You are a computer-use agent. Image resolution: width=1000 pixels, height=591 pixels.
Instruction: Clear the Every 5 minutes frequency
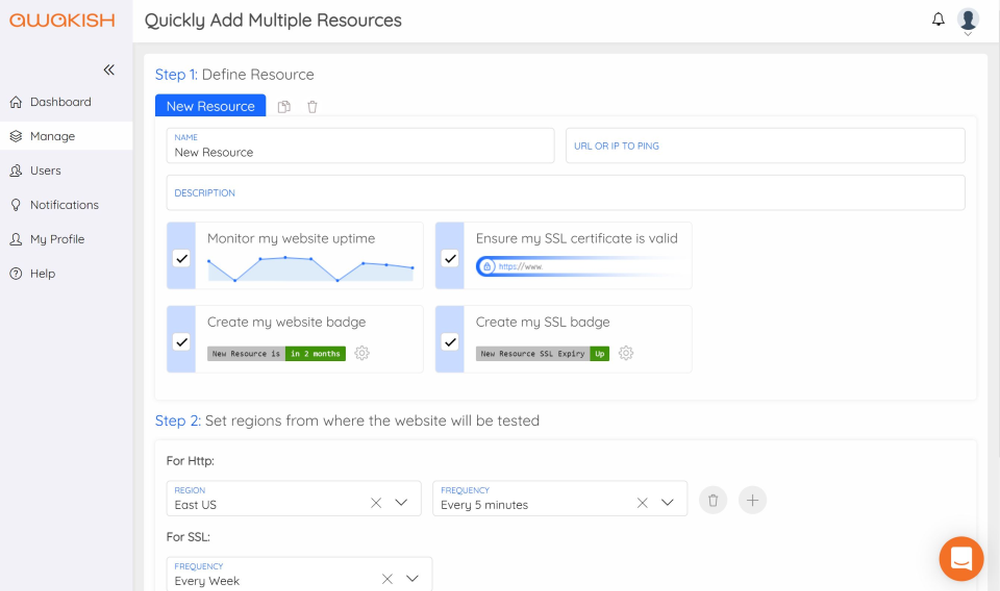coord(642,503)
